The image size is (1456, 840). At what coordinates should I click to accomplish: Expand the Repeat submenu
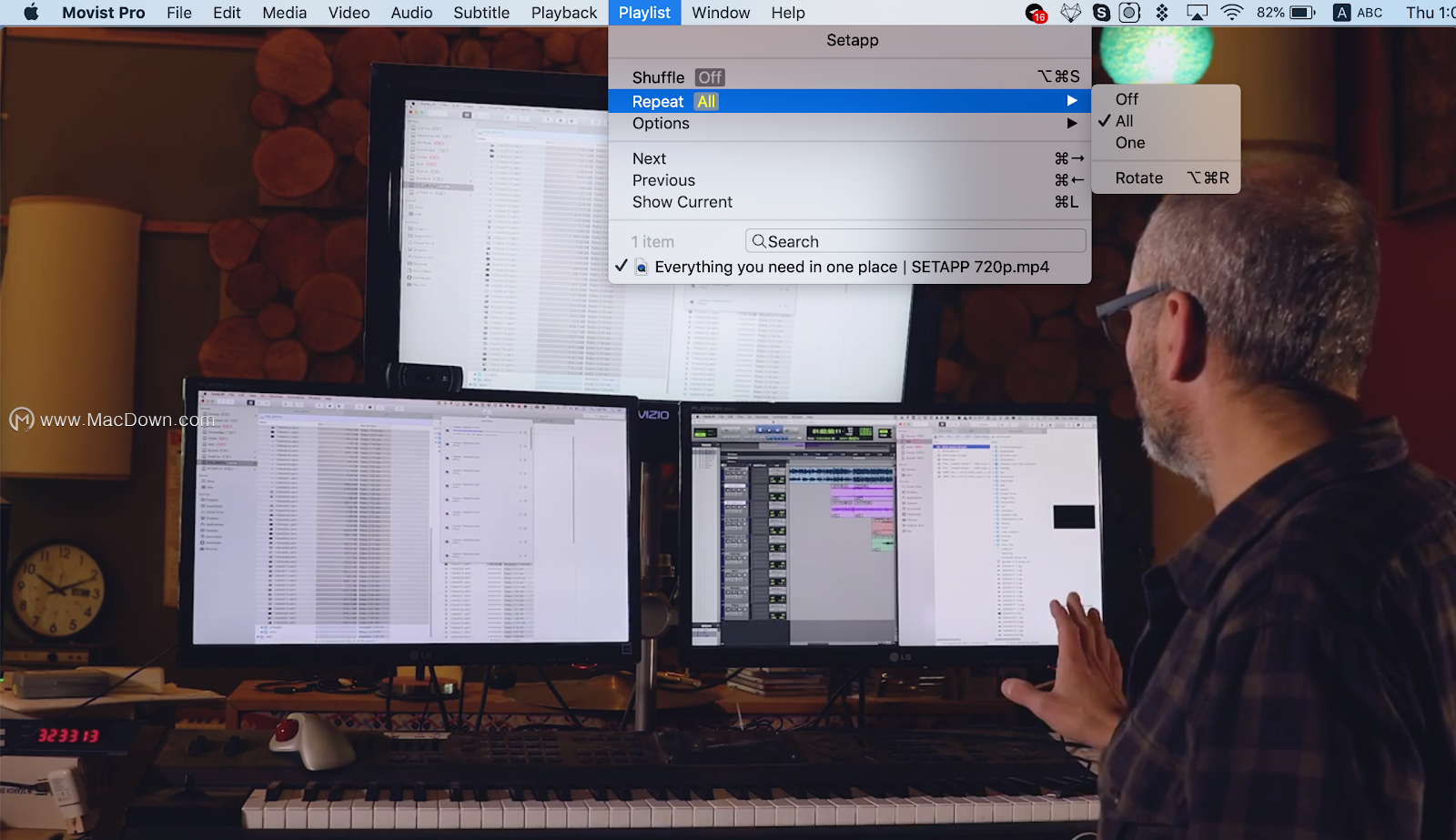850,101
